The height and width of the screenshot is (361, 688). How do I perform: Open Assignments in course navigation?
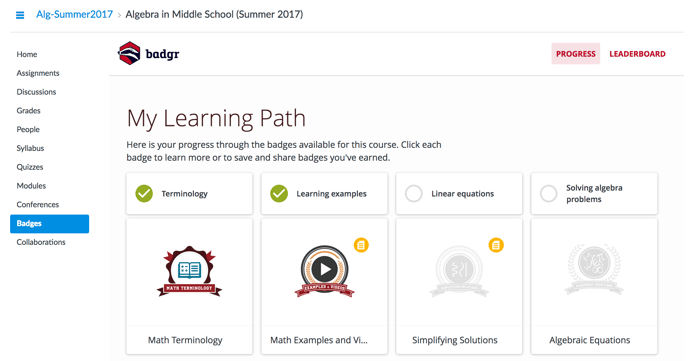point(38,73)
